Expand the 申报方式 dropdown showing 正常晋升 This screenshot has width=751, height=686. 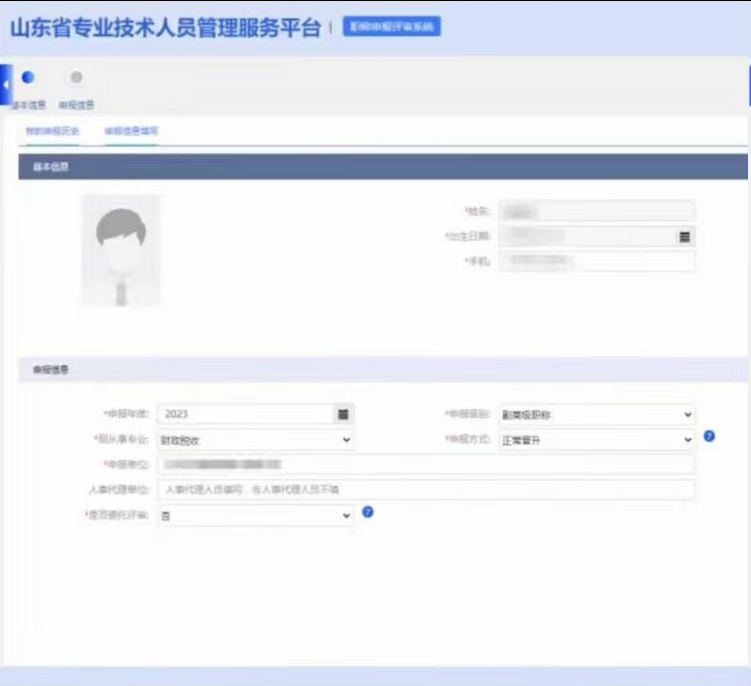[596, 440]
